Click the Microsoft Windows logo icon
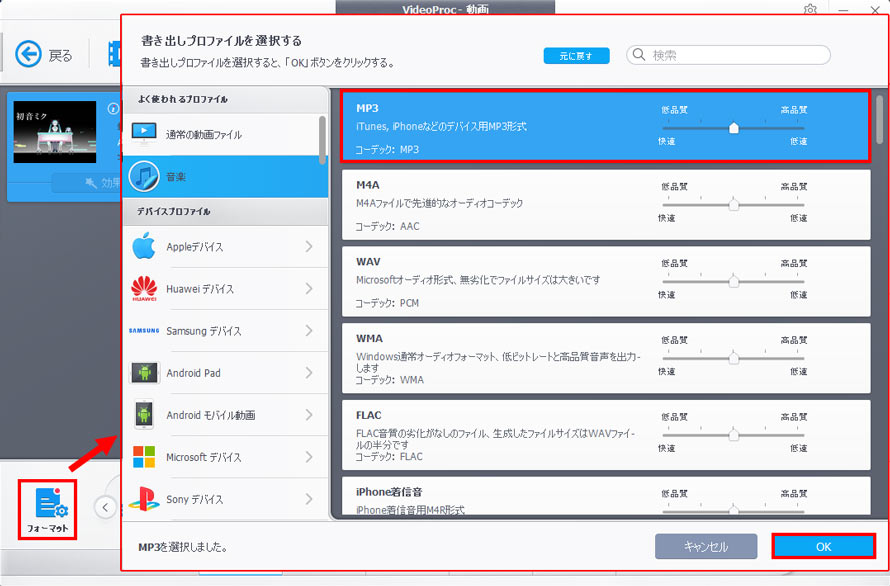Image resolution: width=890 pixels, height=586 pixels. 144,457
